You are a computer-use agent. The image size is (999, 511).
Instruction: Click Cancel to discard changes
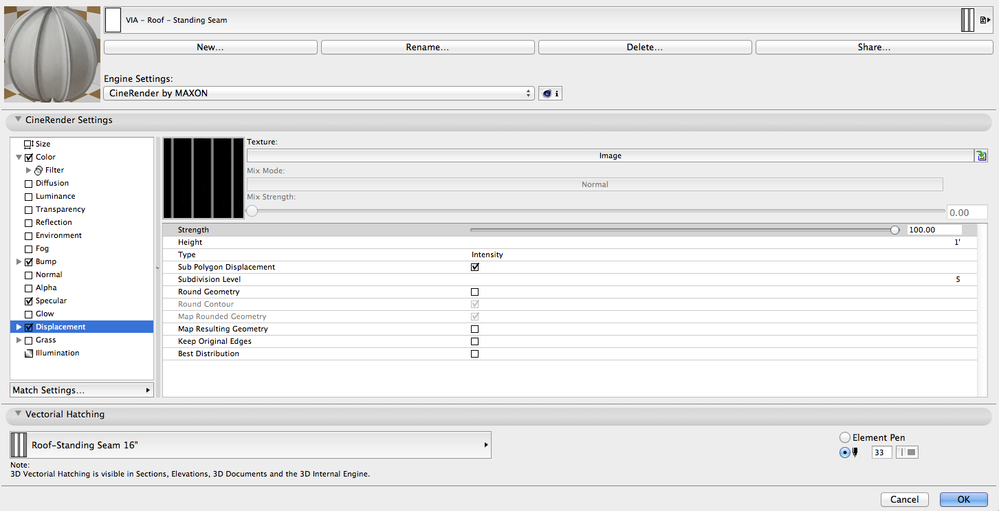(905, 500)
